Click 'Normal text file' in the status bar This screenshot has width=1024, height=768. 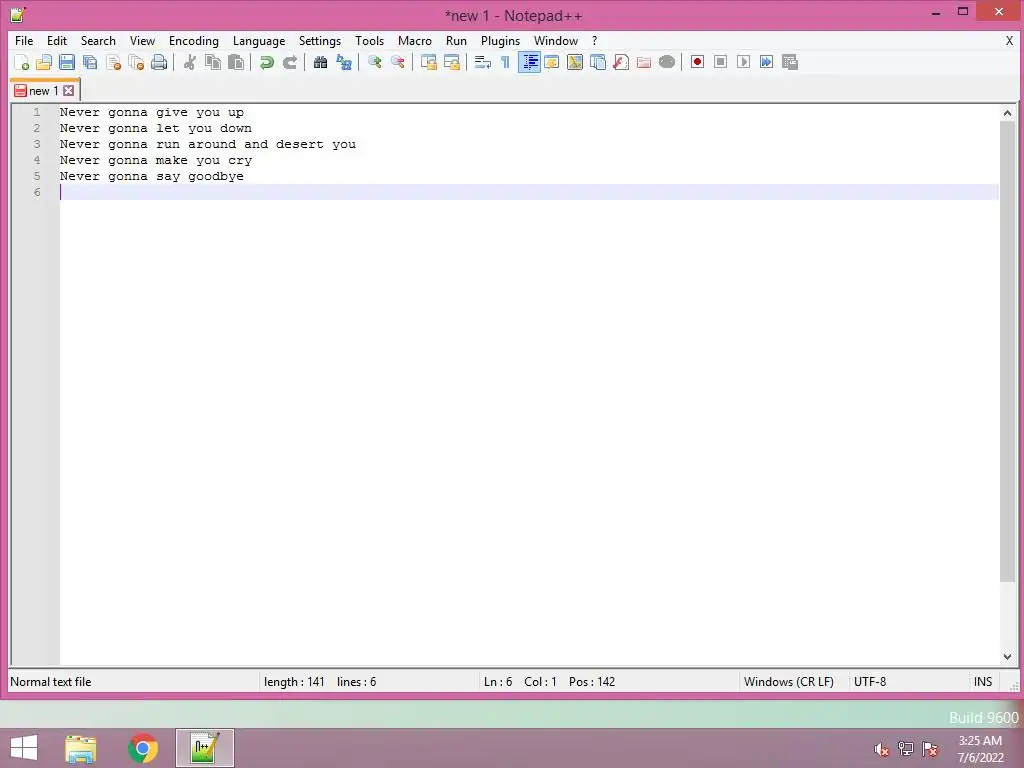click(x=51, y=682)
